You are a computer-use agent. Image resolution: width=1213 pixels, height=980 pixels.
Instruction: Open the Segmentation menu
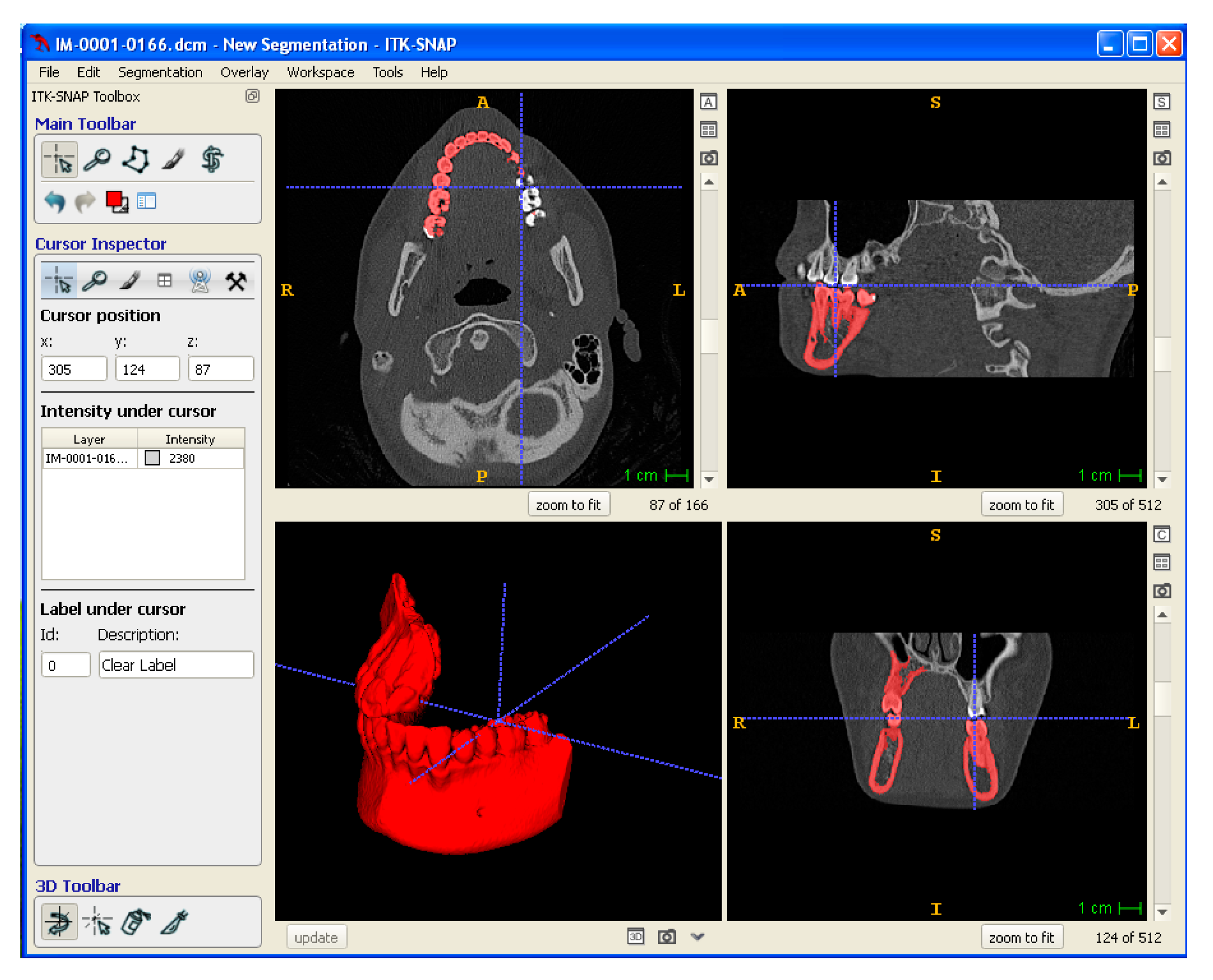pos(160,72)
